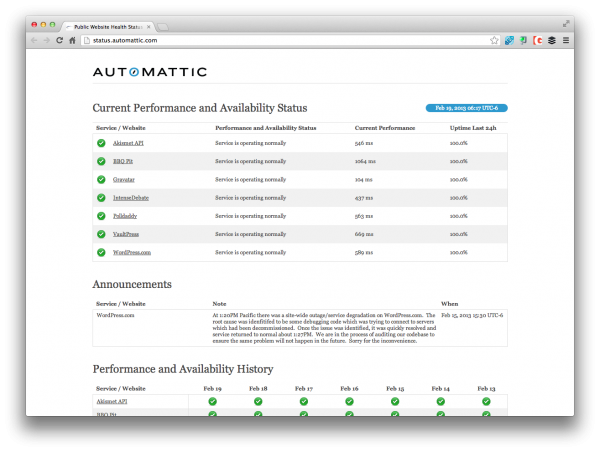Open the IntenseDebate link

pyautogui.click(x=131, y=198)
